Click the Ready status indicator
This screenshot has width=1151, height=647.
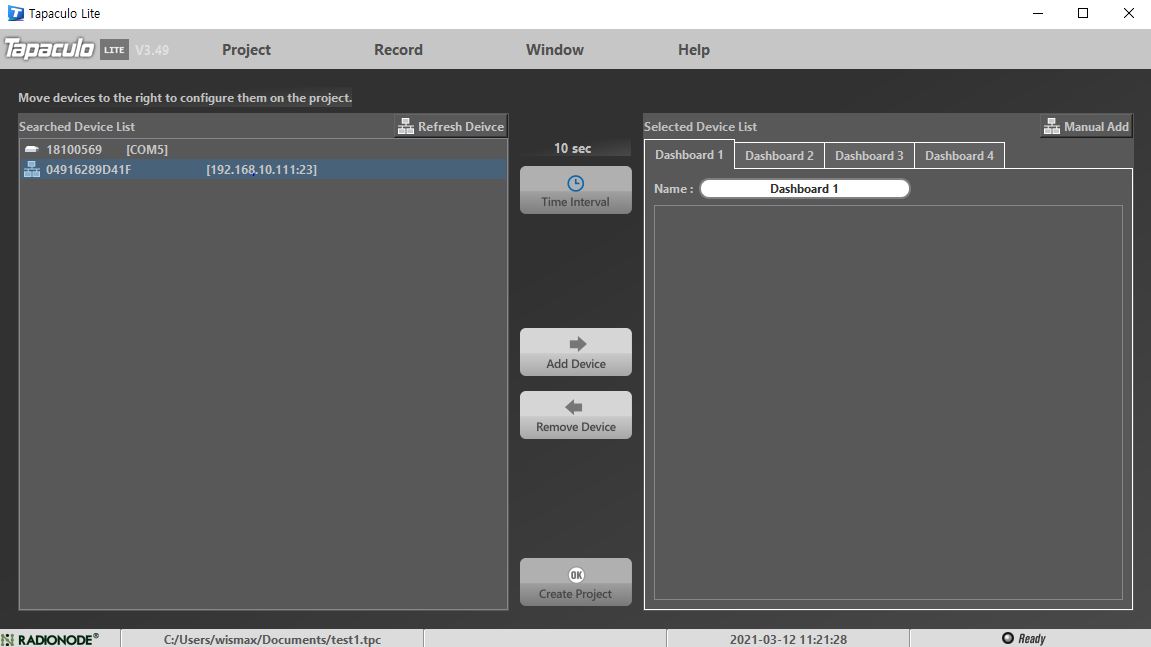pyautogui.click(x=1023, y=638)
